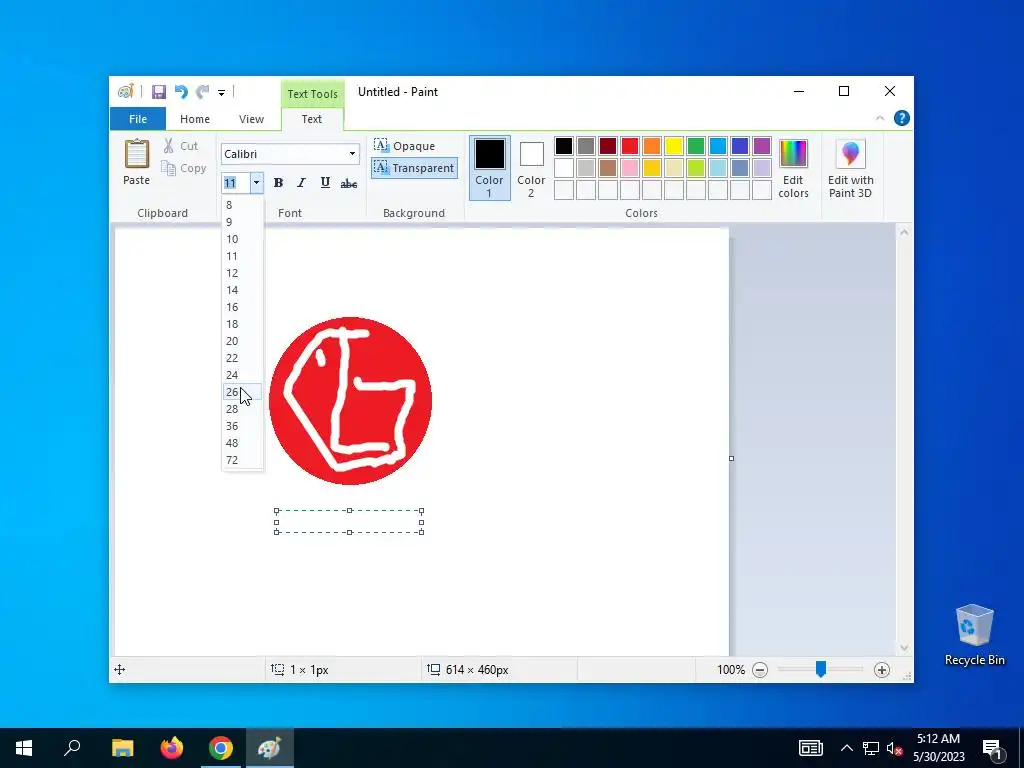Screen dimensions: 1024x768
Task: Launch Firefox from taskbar
Action: point(172,748)
